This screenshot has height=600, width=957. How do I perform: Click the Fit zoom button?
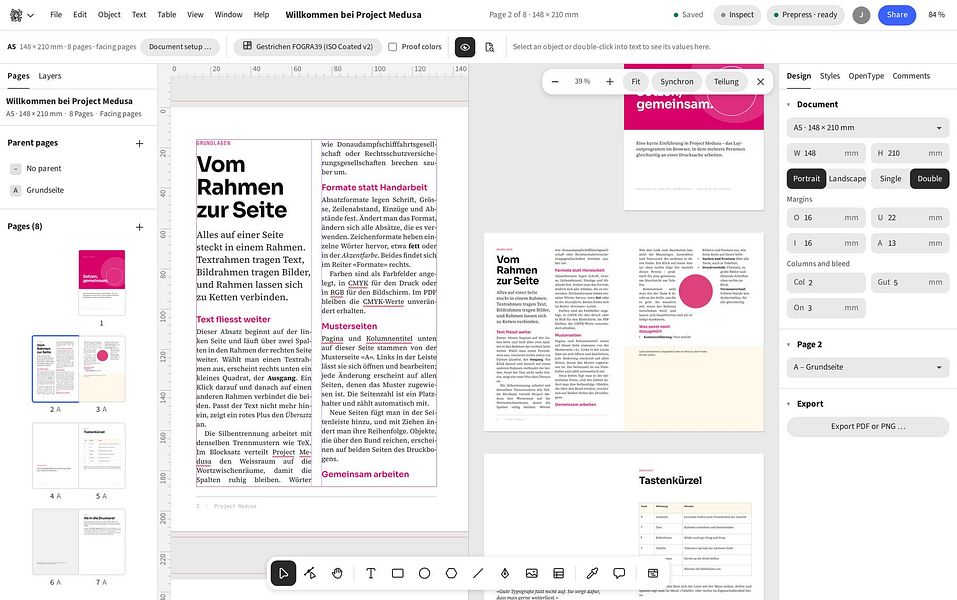click(x=636, y=82)
